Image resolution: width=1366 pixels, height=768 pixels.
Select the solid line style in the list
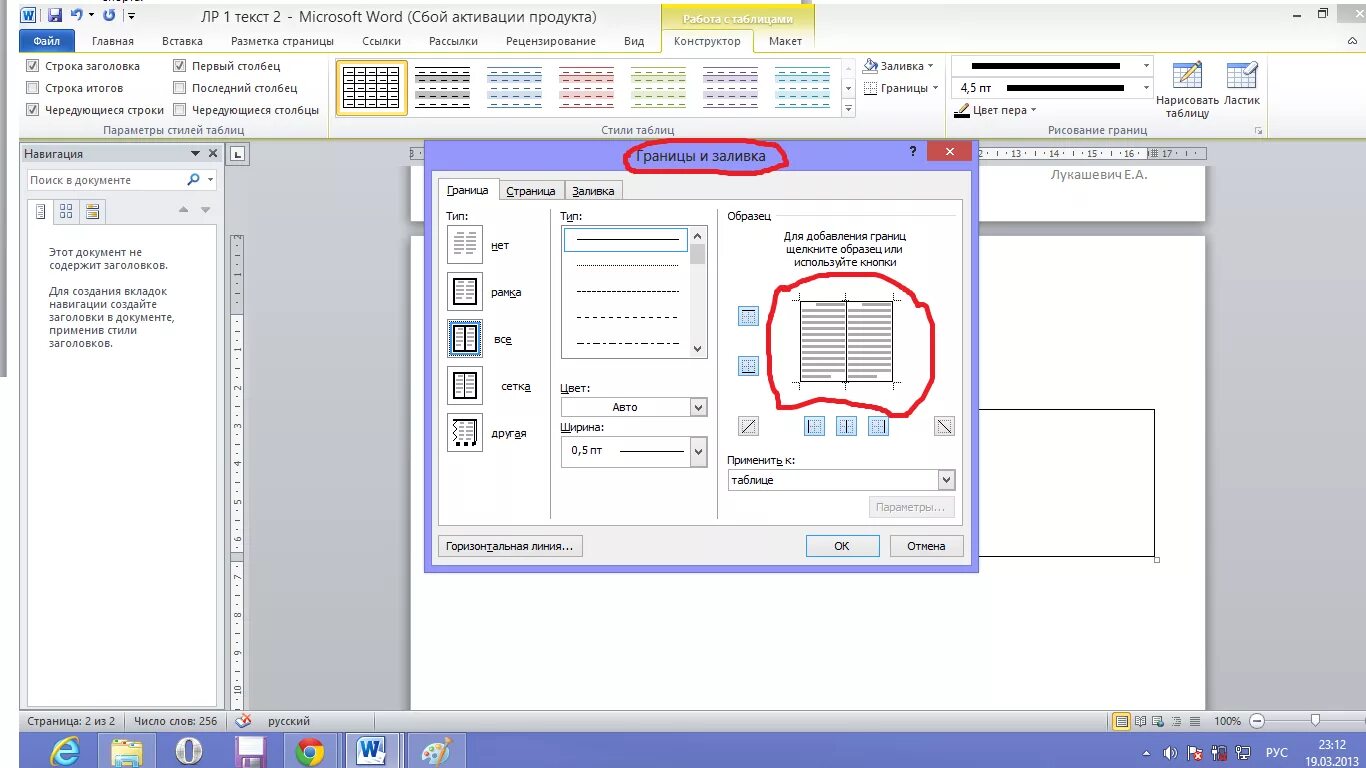pyautogui.click(x=626, y=239)
